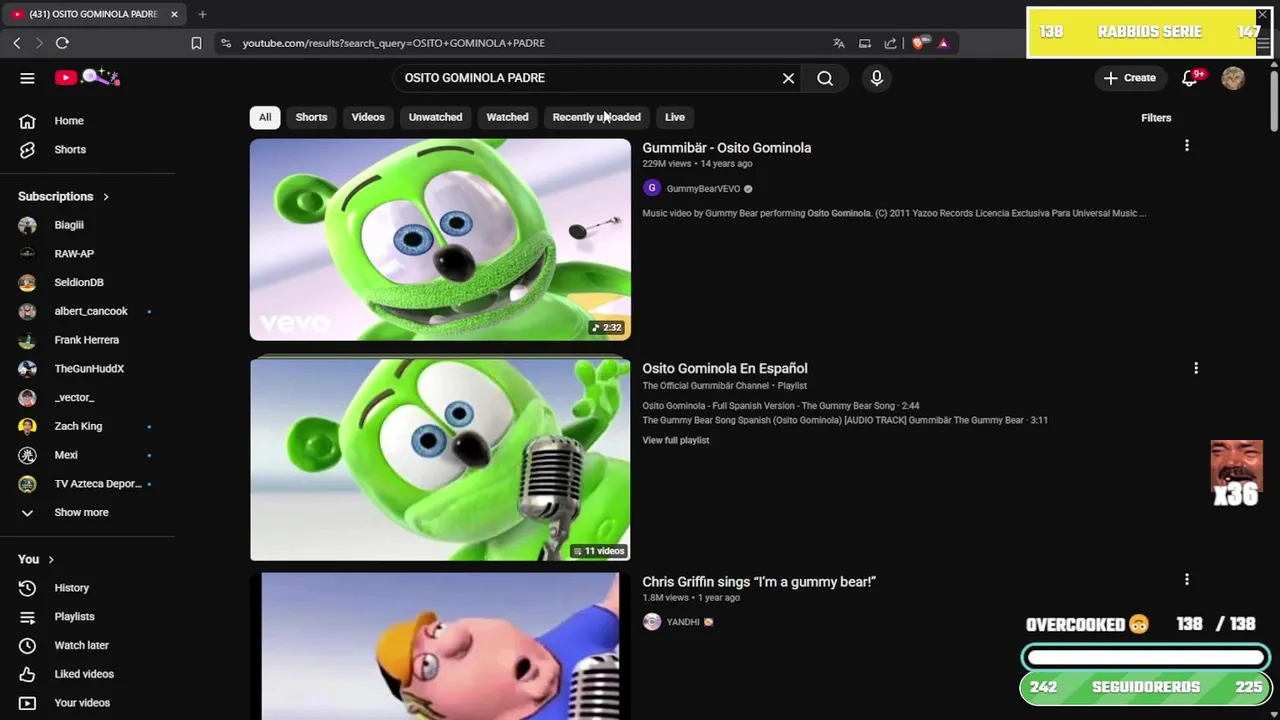The image size is (1280, 720).
Task: Open the Gummibär - Osito Gominola title
Action: (727, 148)
